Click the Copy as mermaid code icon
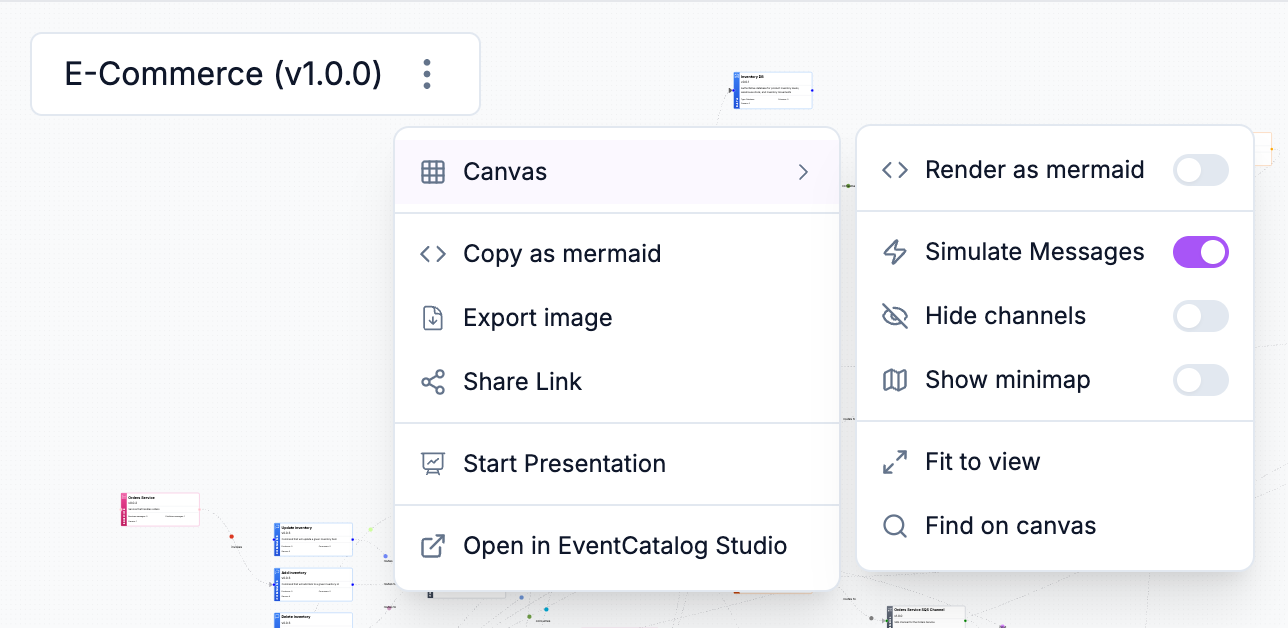Viewport: 1288px width, 628px height. click(432, 254)
